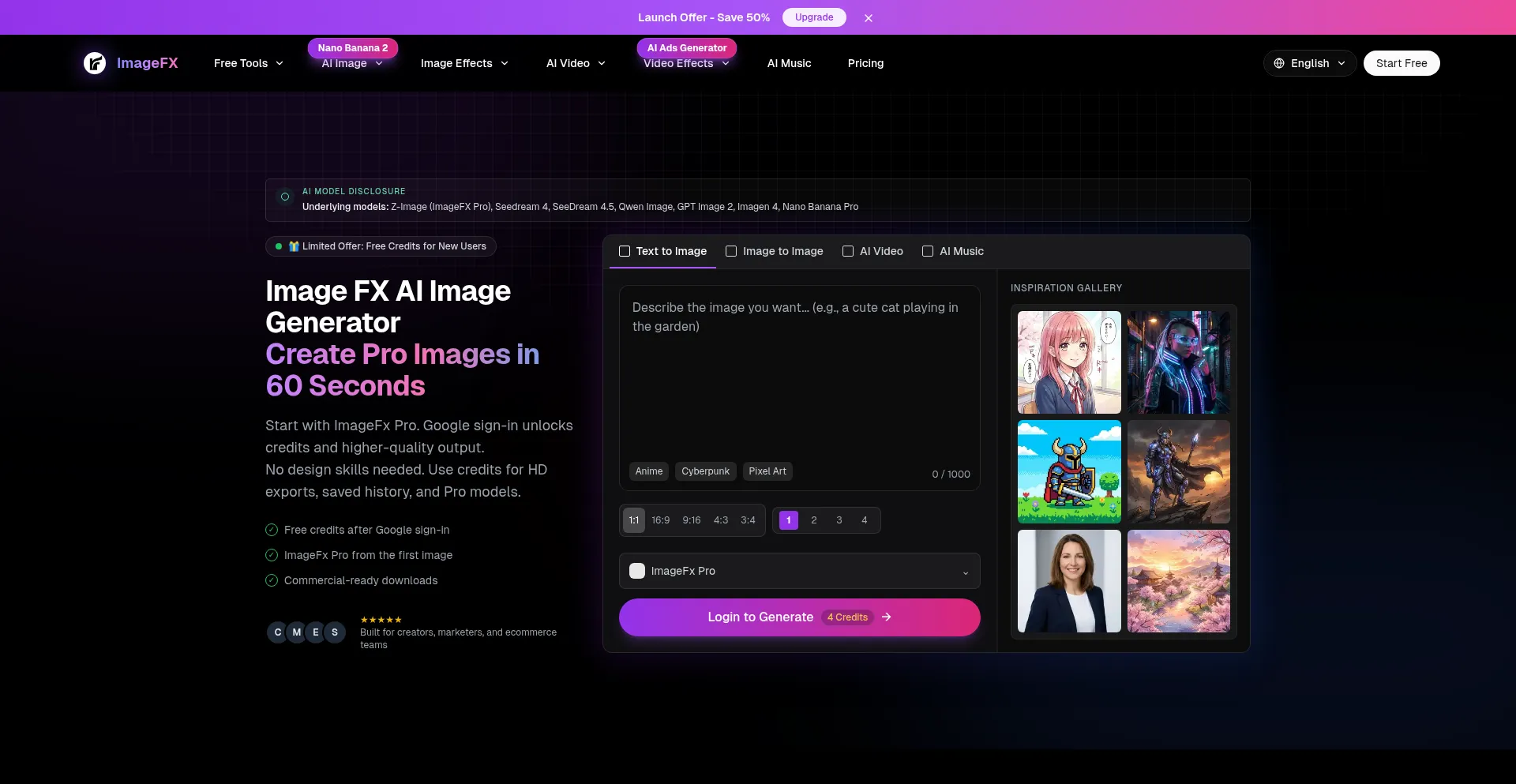Select the 16:9 aspect ratio
Image resolution: width=1516 pixels, height=784 pixels.
661,520
